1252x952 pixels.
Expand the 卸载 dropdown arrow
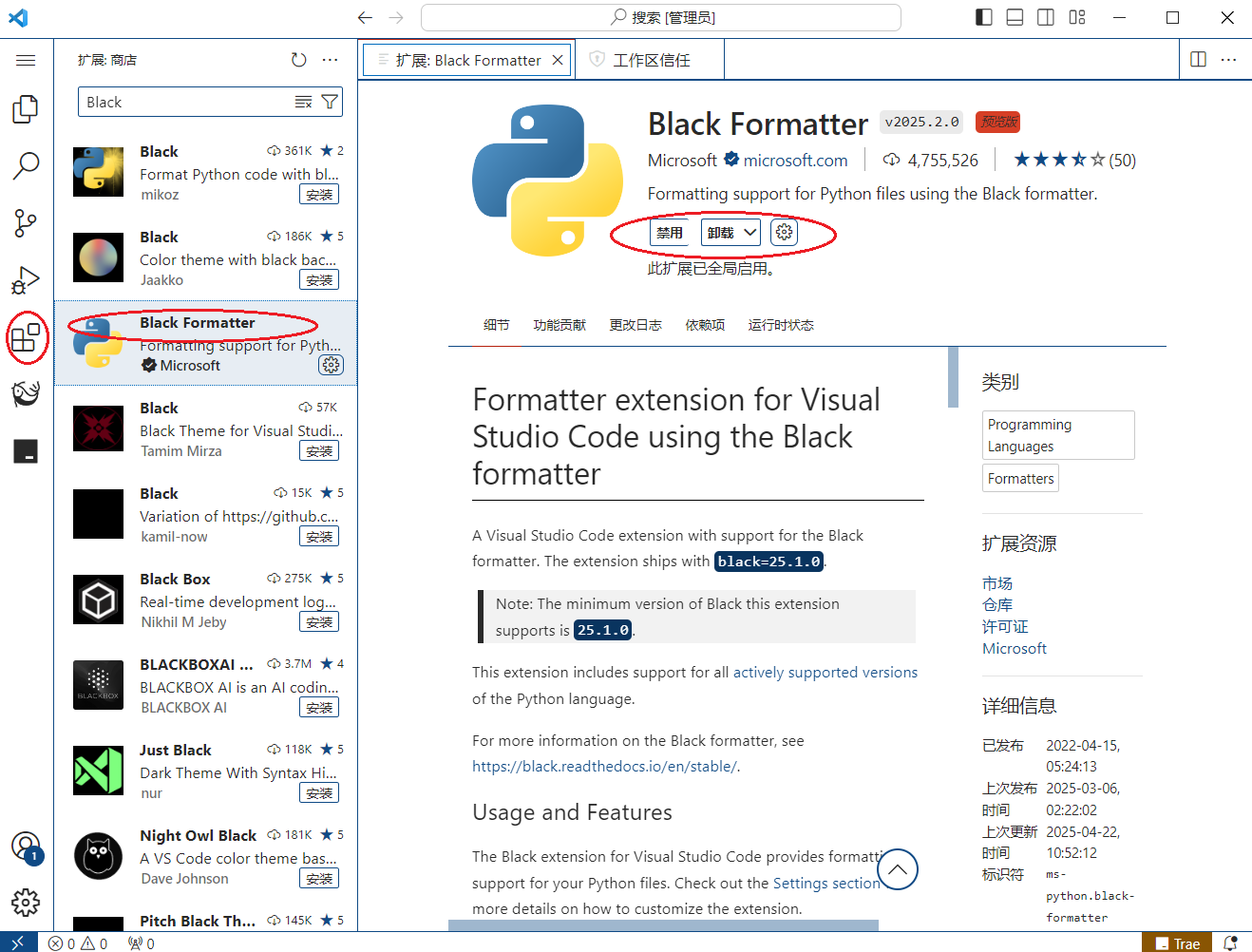[750, 232]
